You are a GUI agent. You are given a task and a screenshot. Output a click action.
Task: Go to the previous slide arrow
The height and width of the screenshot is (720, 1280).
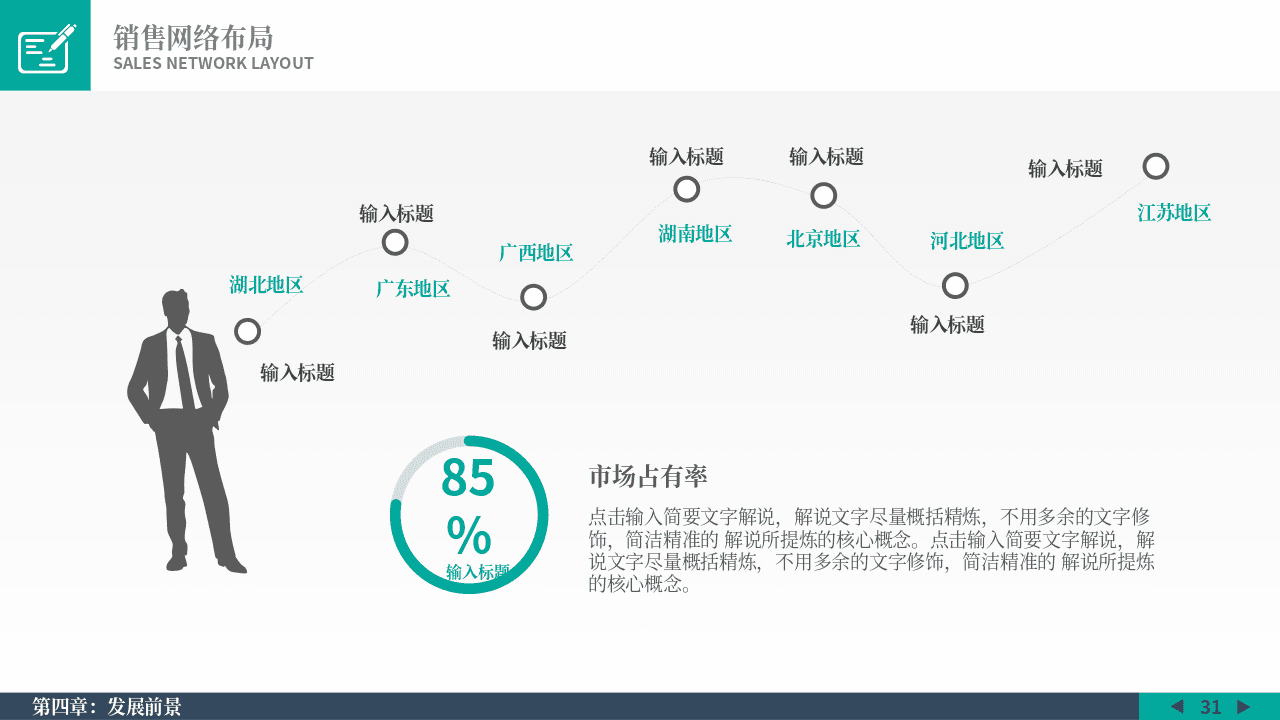[x=1177, y=707]
